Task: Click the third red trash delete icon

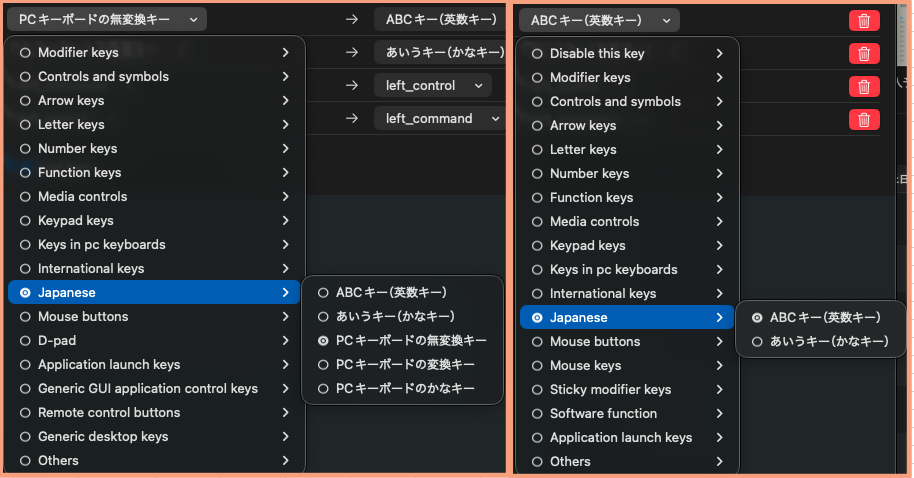Action: (x=863, y=86)
